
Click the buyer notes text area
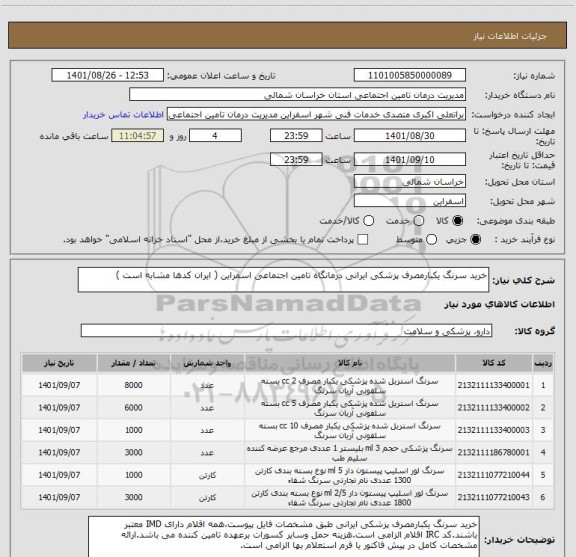point(284,536)
